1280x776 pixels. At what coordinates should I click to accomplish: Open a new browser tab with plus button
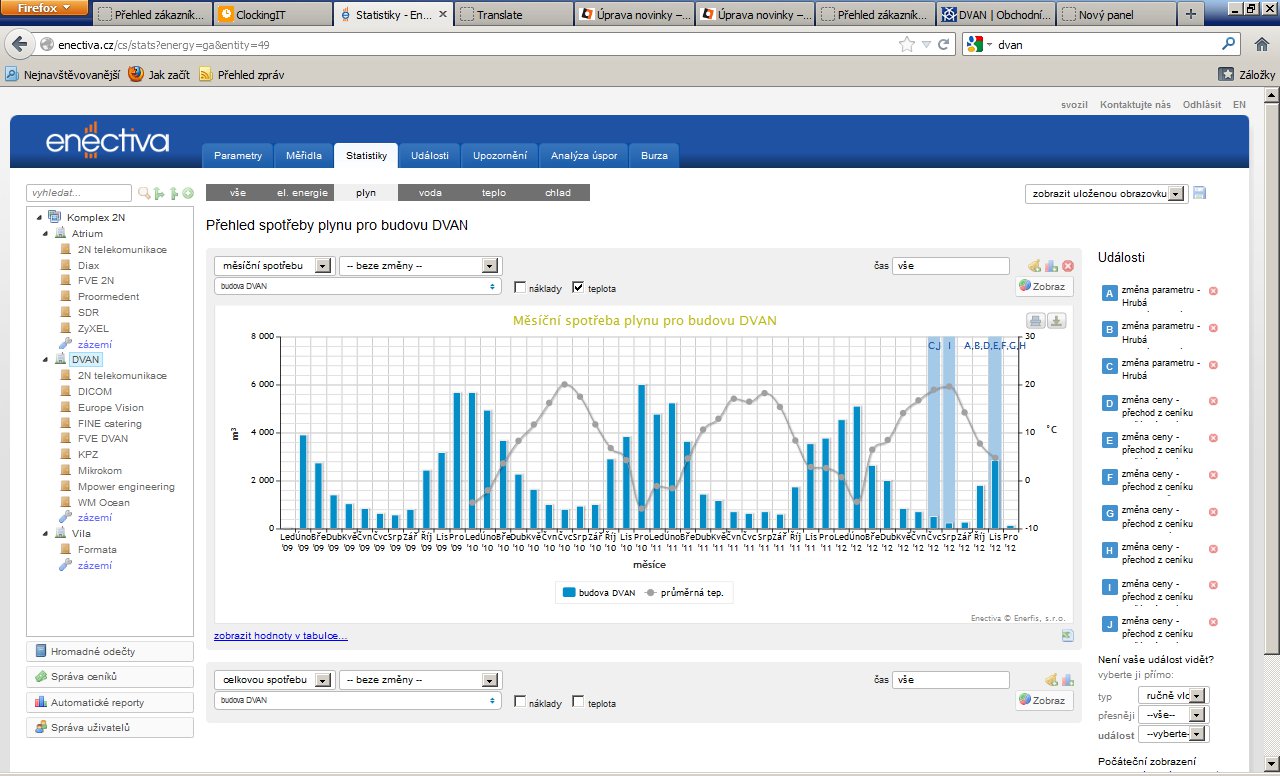1190,15
